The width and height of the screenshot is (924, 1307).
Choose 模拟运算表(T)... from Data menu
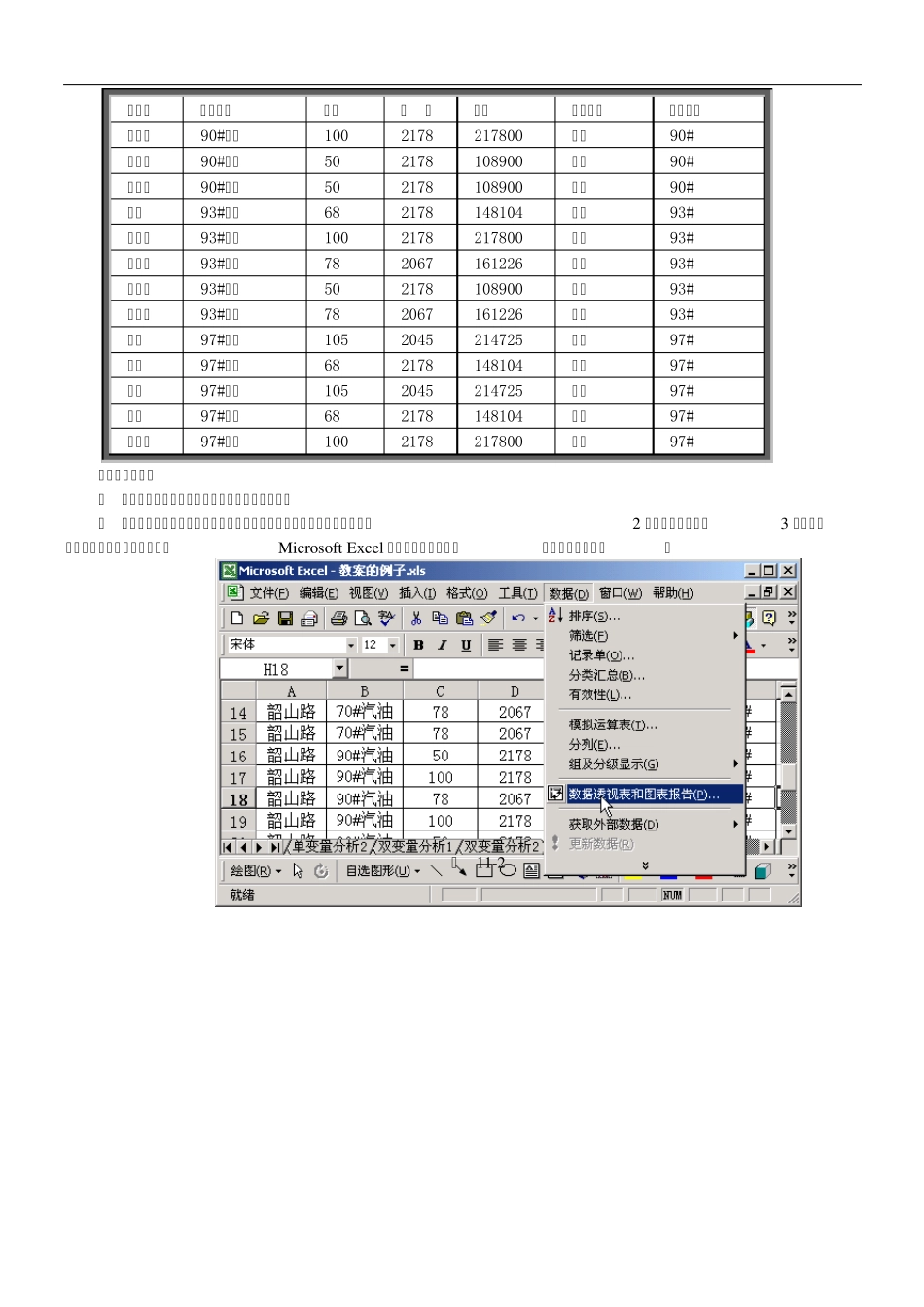tap(645, 724)
